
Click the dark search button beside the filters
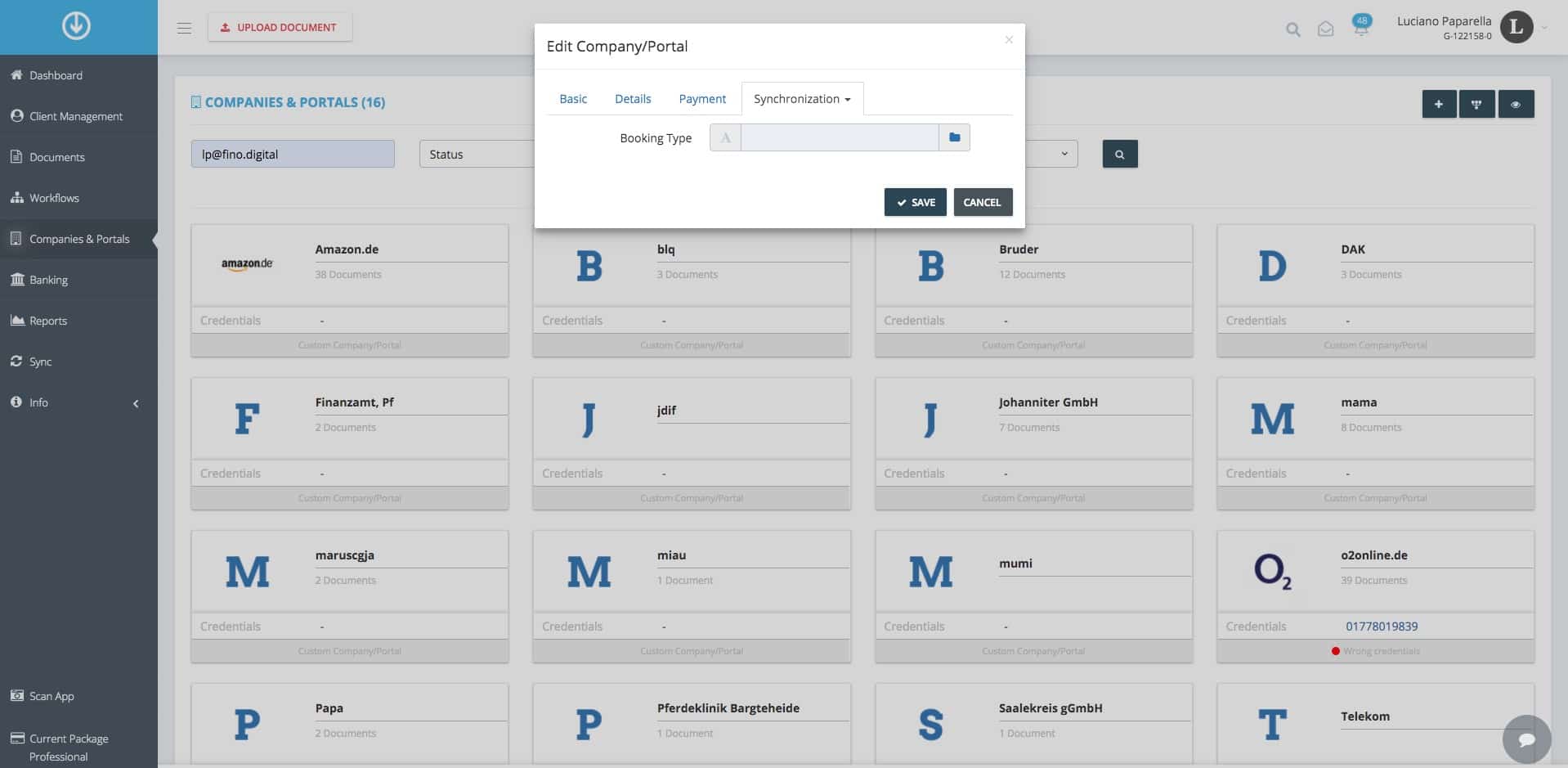click(x=1120, y=154)
